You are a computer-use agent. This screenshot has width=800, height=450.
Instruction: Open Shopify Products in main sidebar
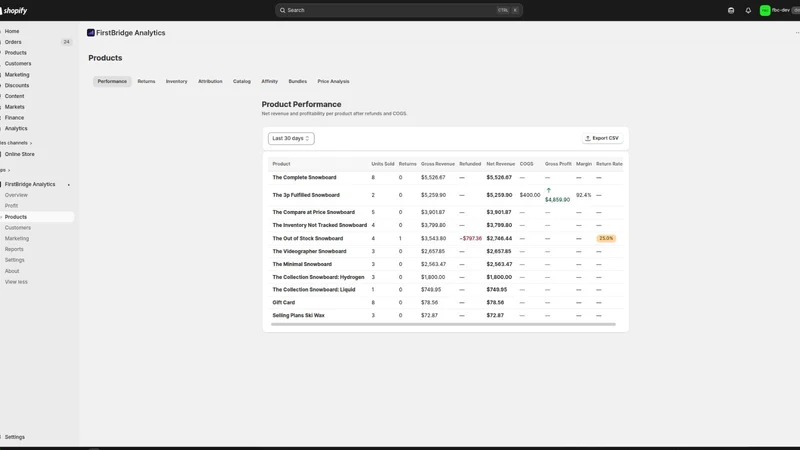click(15, 53)
